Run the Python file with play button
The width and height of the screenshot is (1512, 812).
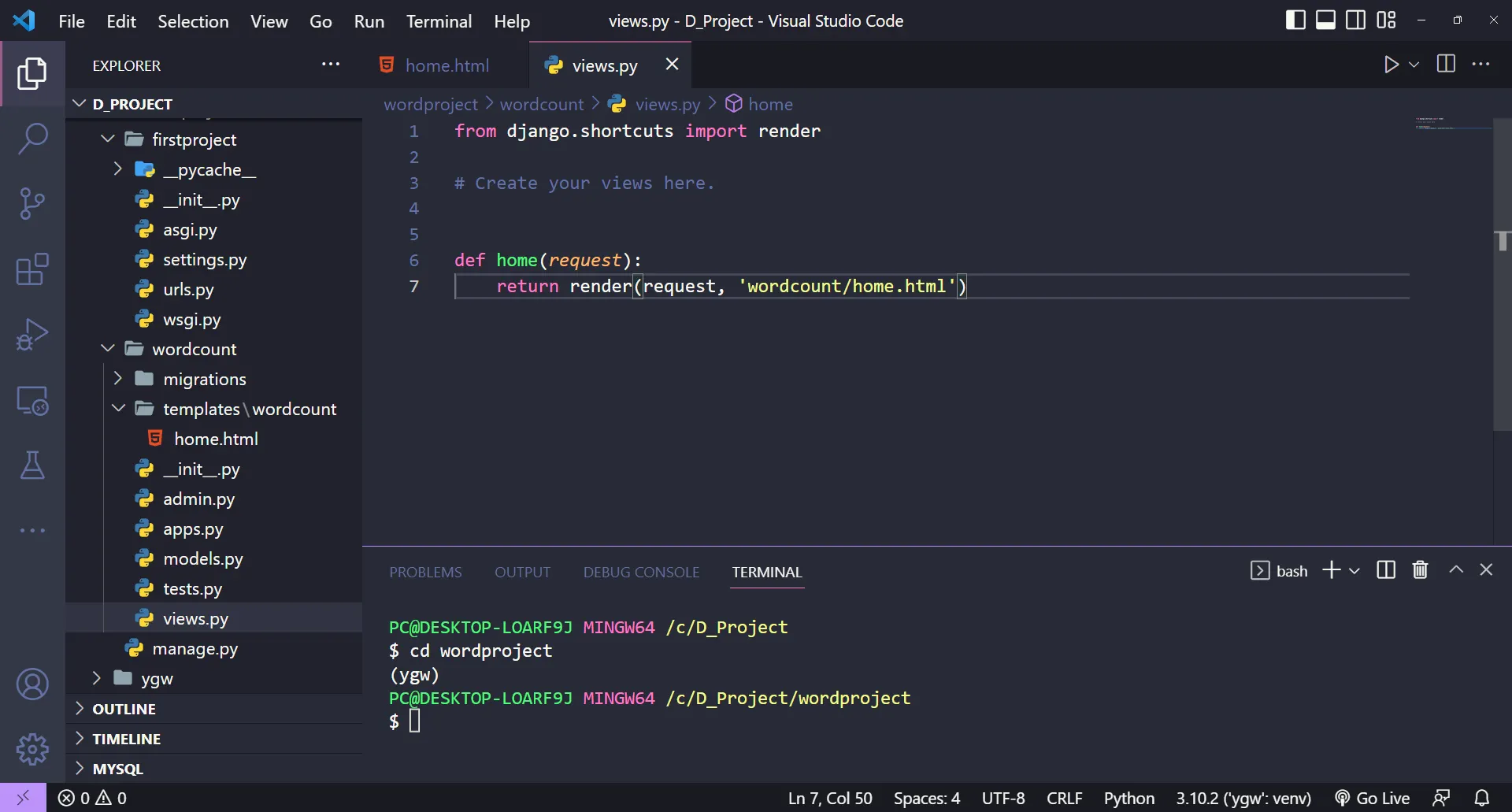click(x=1391, y=65)
